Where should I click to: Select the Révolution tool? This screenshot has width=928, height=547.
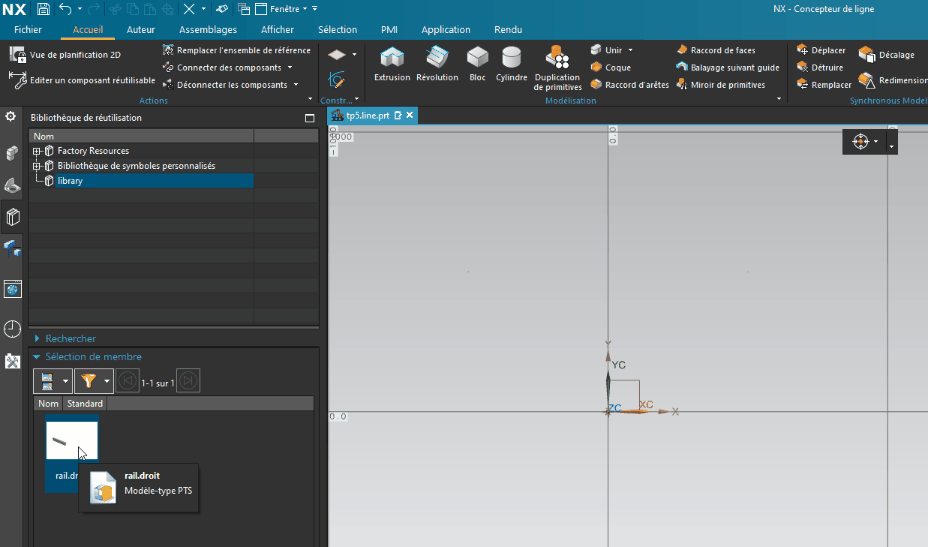(x=437, y=64)
